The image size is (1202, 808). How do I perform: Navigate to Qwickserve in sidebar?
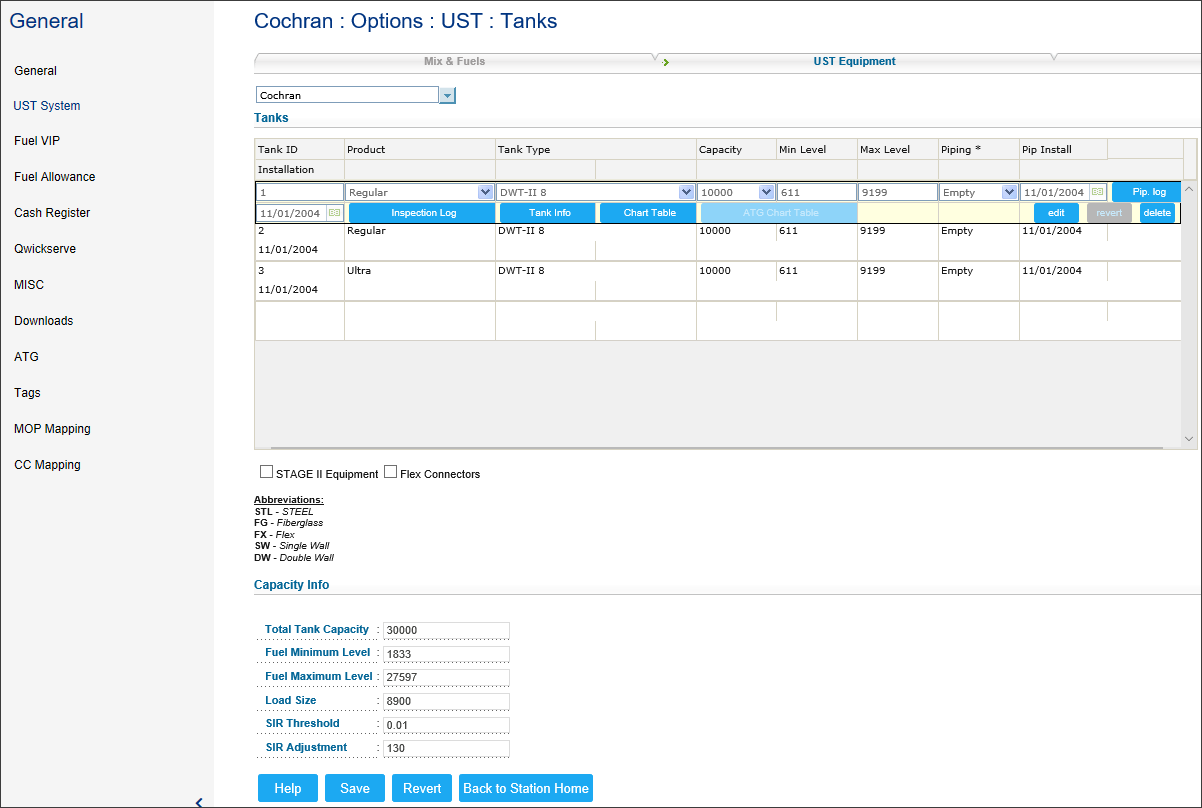click(45, 249)
